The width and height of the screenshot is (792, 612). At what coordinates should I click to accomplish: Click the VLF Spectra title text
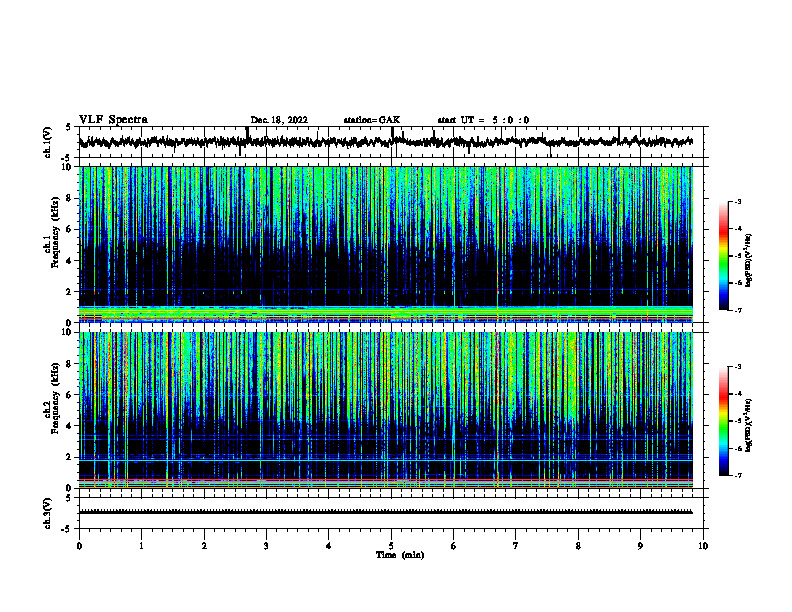113,120
